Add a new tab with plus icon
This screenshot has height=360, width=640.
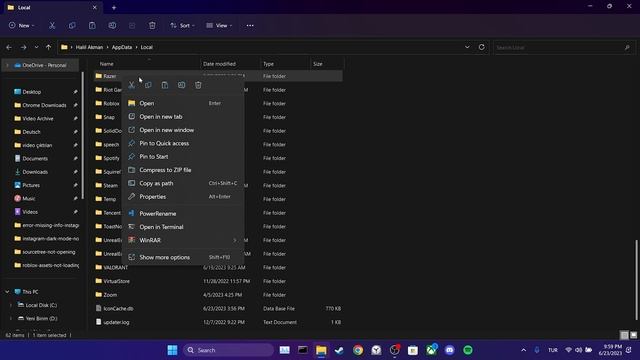pos(114,7)
